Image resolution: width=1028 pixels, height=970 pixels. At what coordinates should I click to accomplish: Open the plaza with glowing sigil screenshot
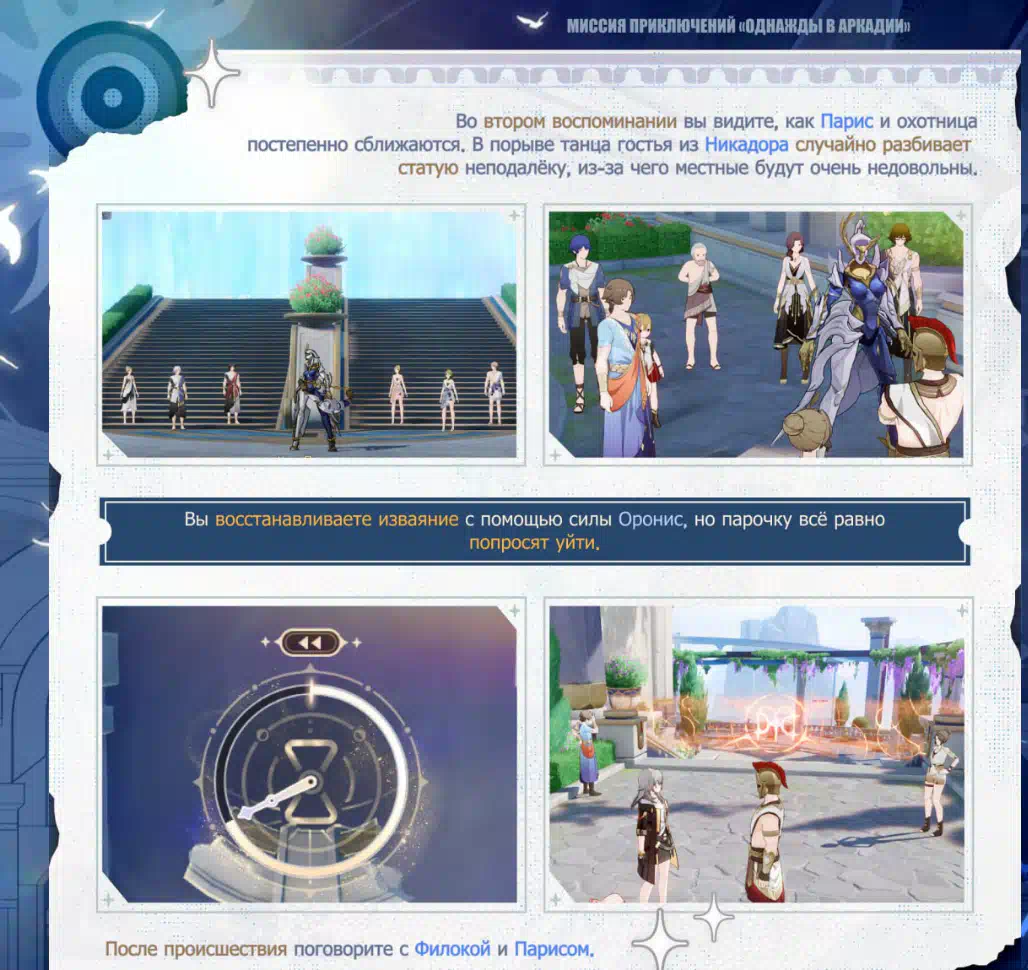point(756,754)
